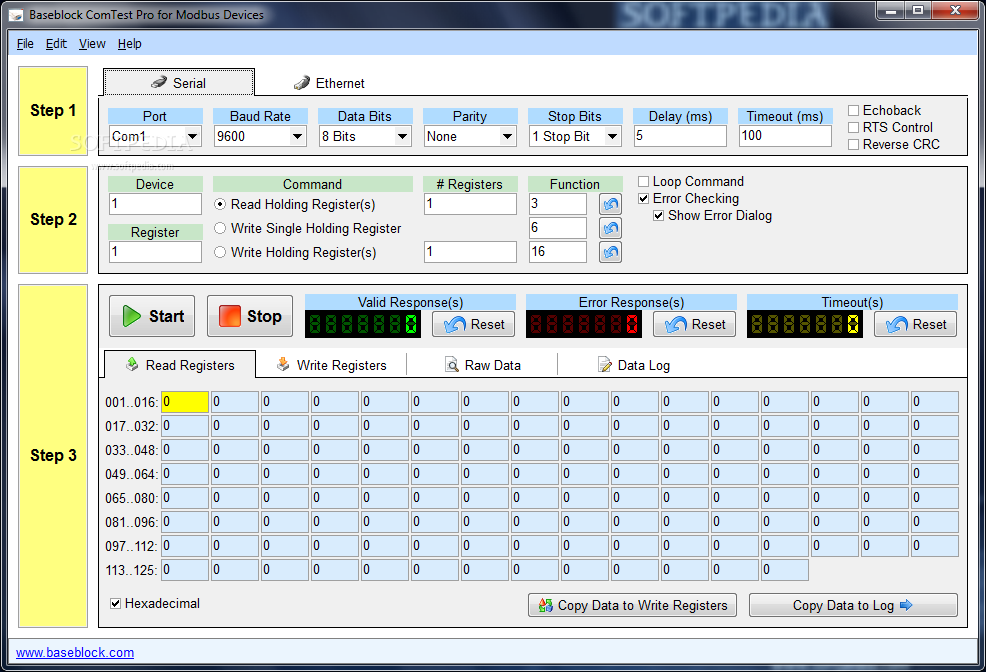Image resolution: width=986 pixels, height=672 pixels.
Task: Open the View menu
Action: 92,44
